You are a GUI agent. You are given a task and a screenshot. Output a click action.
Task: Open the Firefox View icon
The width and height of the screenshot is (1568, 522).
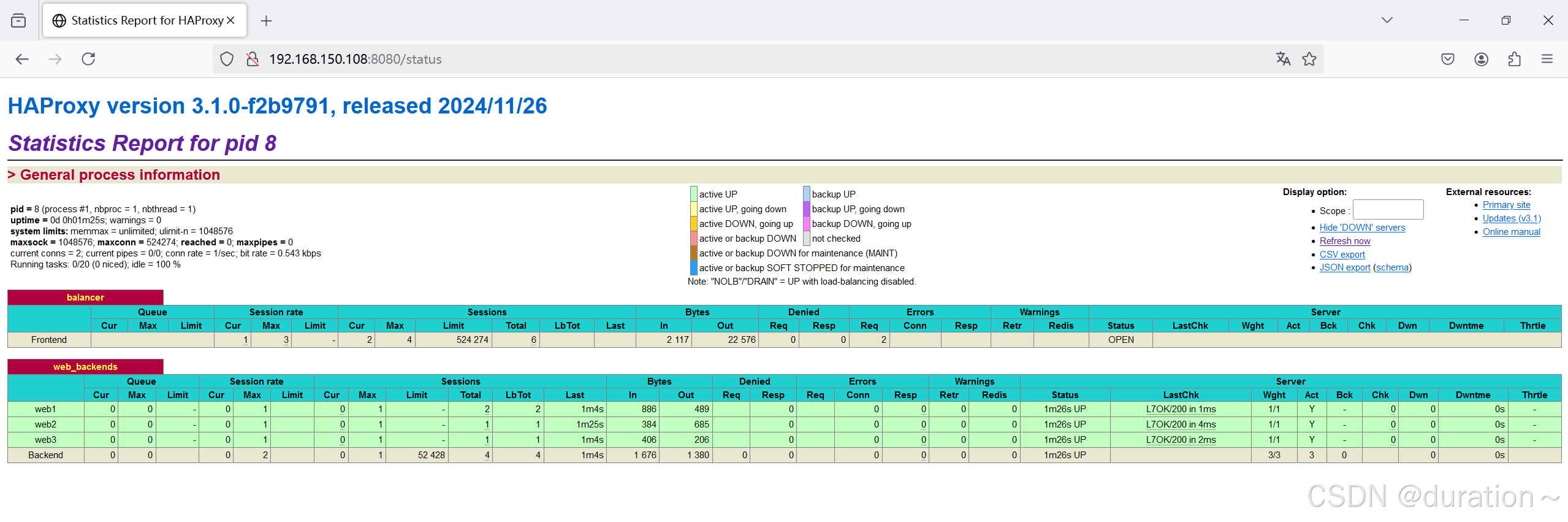pos(18,21)
